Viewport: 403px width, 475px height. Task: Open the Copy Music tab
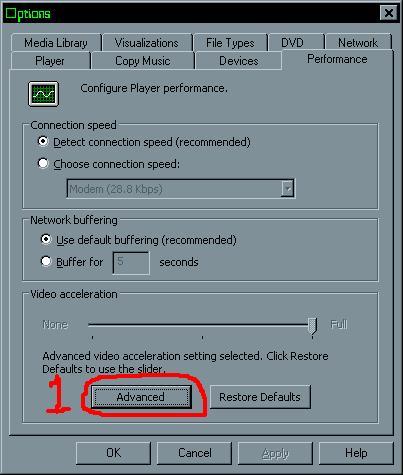143,61
